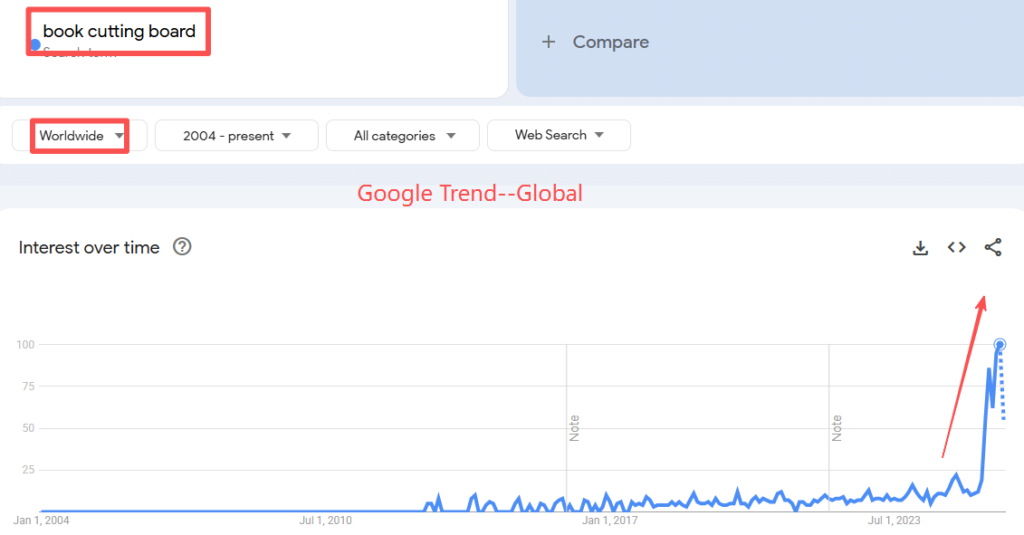This screenshot has height=535, width=1024.
Task: Click the "Jul 1, 2010" axis label
Action: coord(328,521)
